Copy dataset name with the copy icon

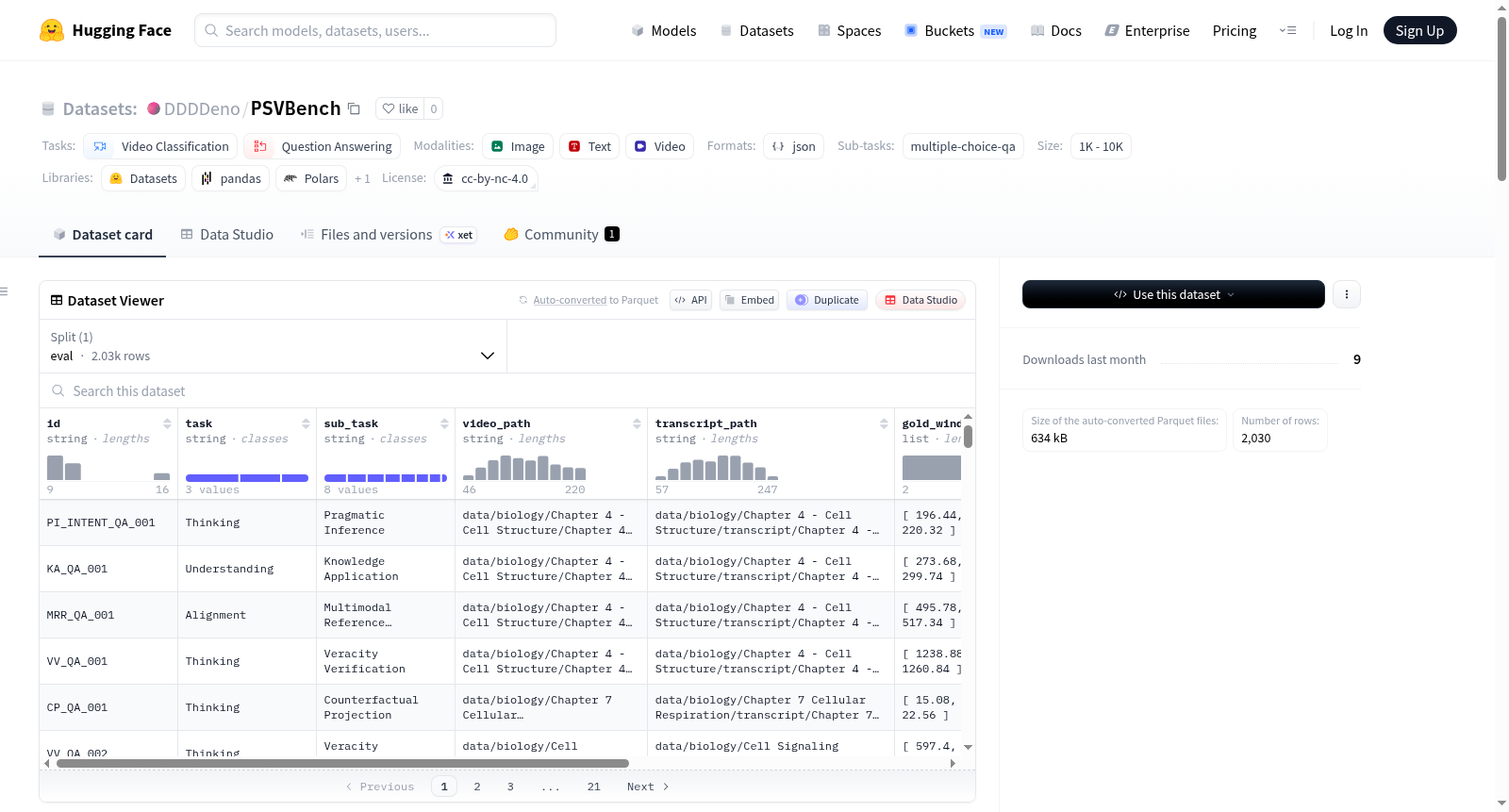click(355, 108)
